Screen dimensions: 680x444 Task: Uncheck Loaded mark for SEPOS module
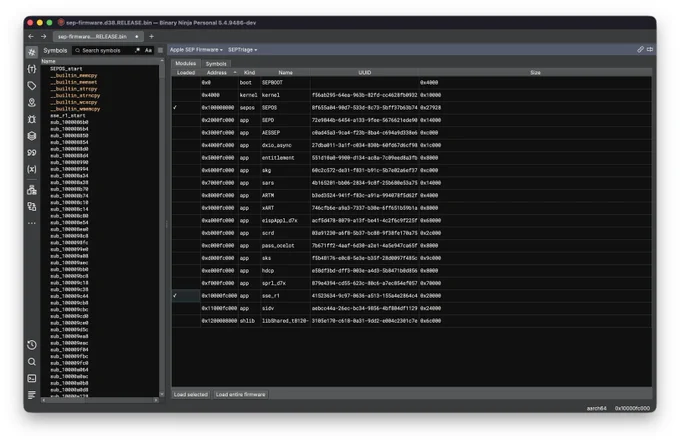click(x=175, y=108)
